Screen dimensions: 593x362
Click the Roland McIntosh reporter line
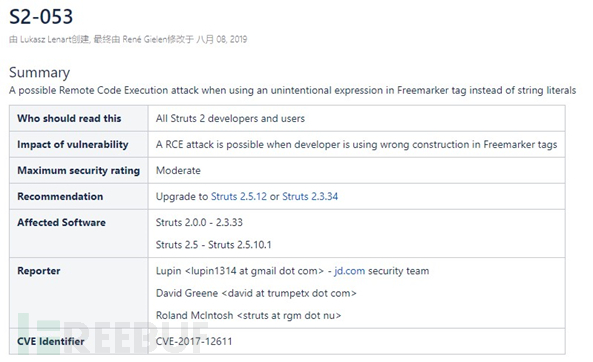pyautogui.click(x=248, y=315)
